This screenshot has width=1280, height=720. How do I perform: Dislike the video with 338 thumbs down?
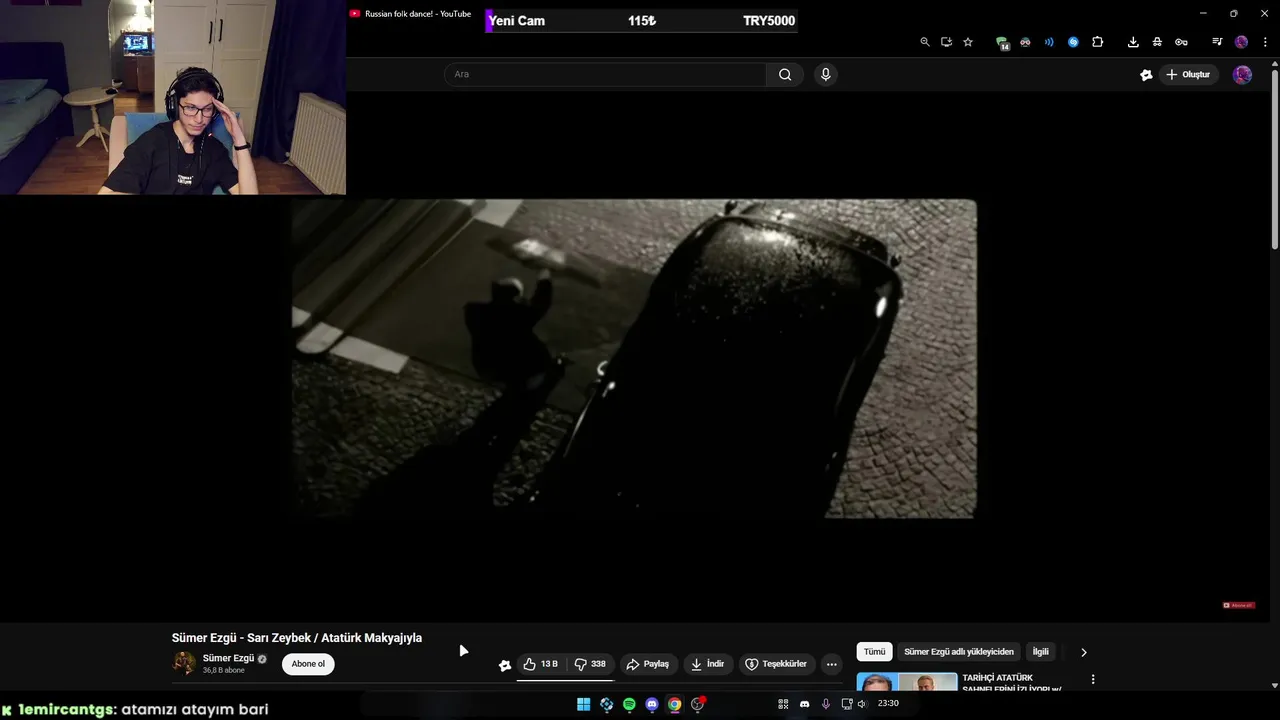590,664
